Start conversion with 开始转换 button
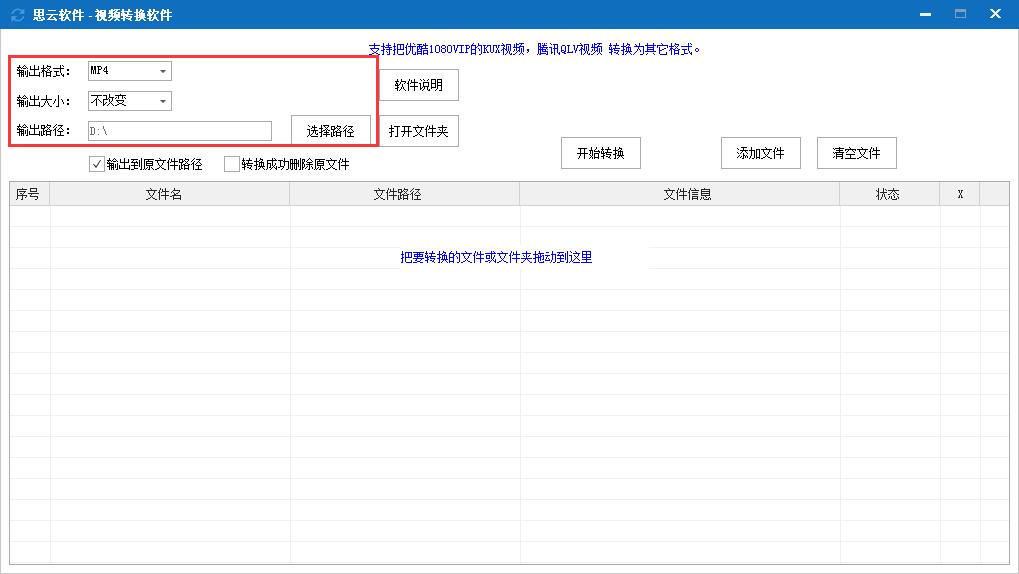 pyautogui.click(x=600, y=153)
